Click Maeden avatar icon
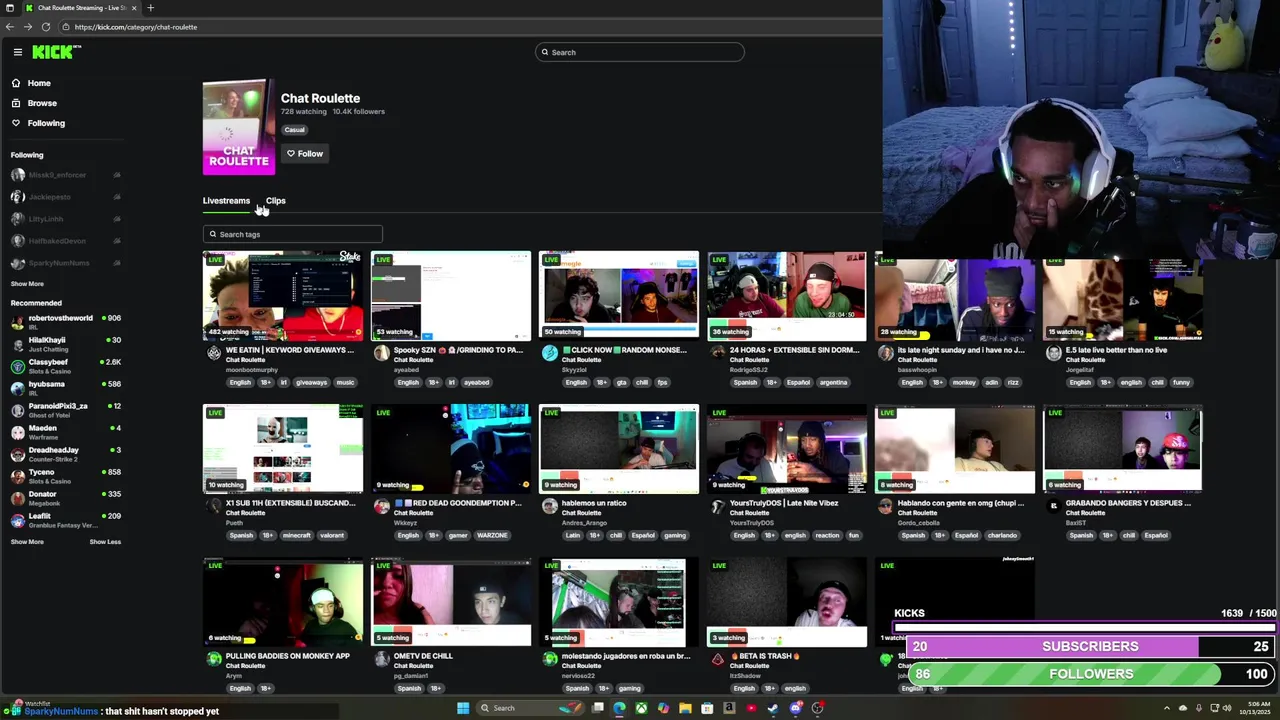This screenshot has width=1280, height=720. coord(18,432)
